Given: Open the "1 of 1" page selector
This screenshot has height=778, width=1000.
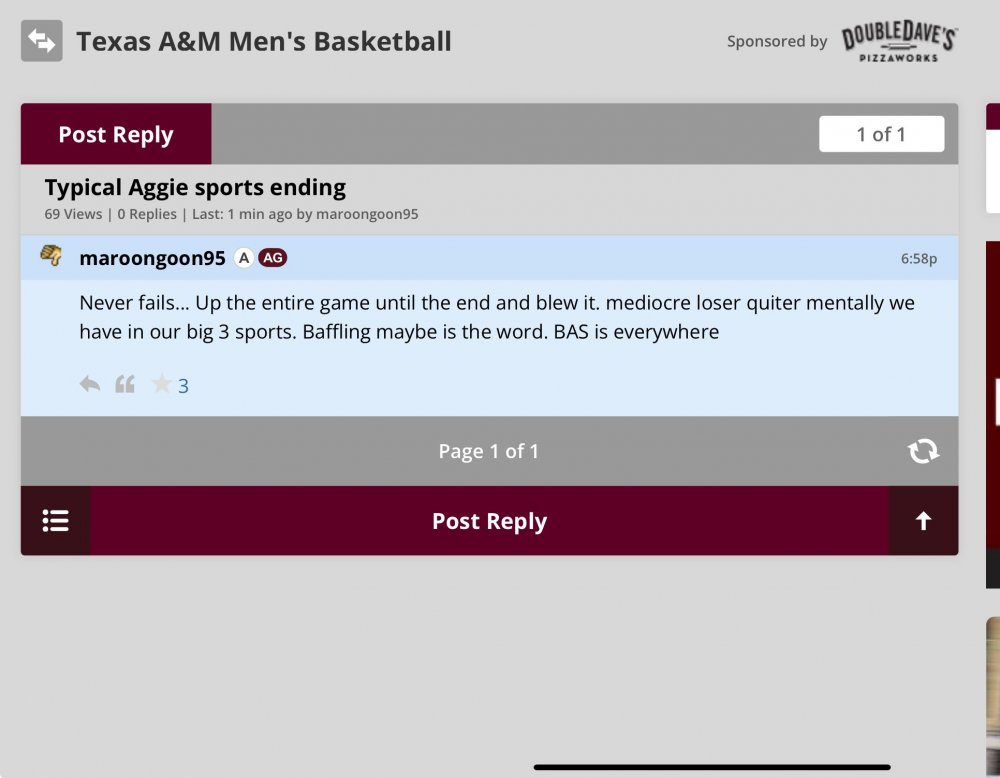Looking at the screenshot, I should pyautogui.click(x=881, y=134).
